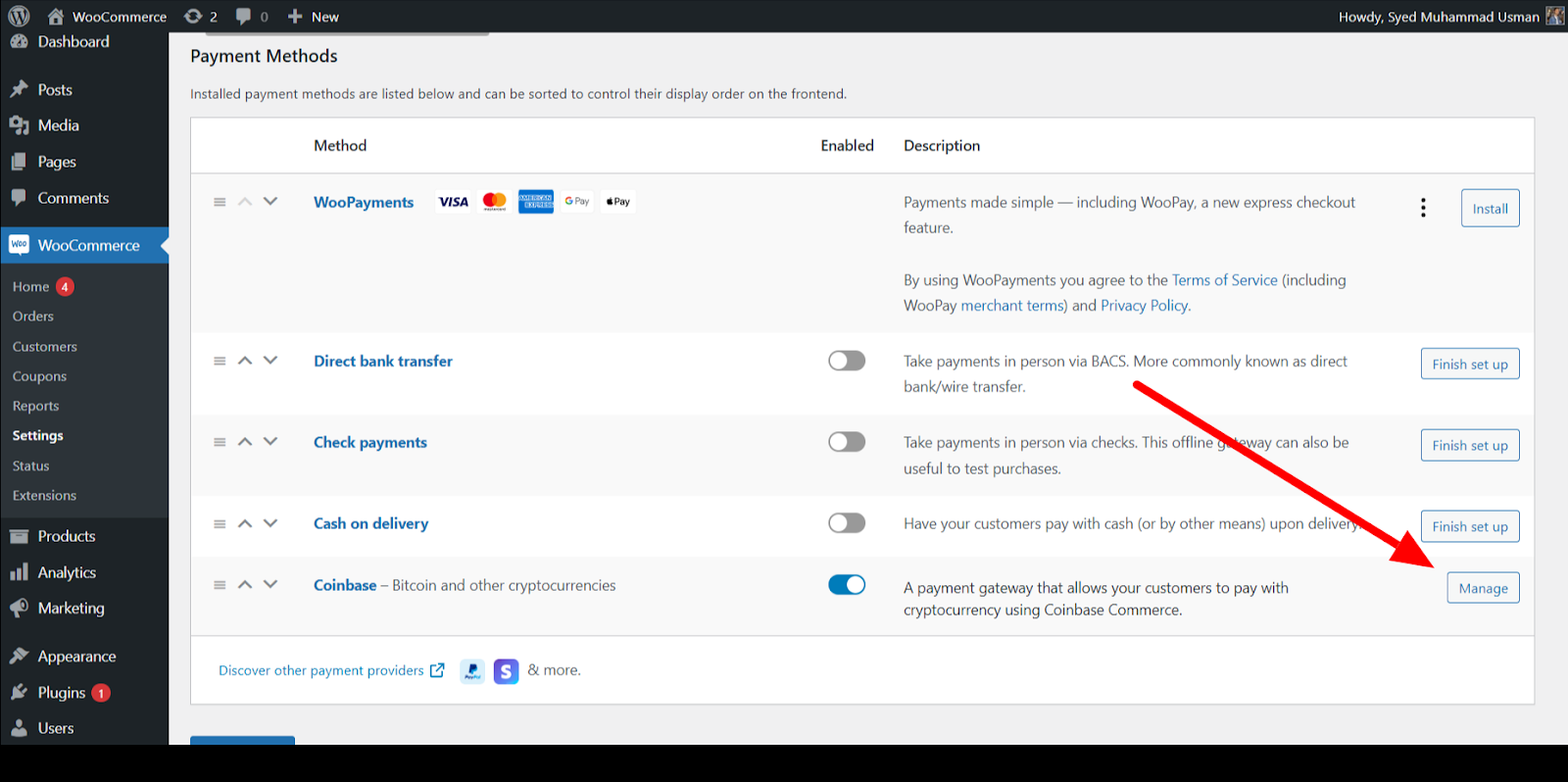Screen dimensions: 1568x782
Task: Disable the Coinbase payment toggle
Action: tap(847, 585)
